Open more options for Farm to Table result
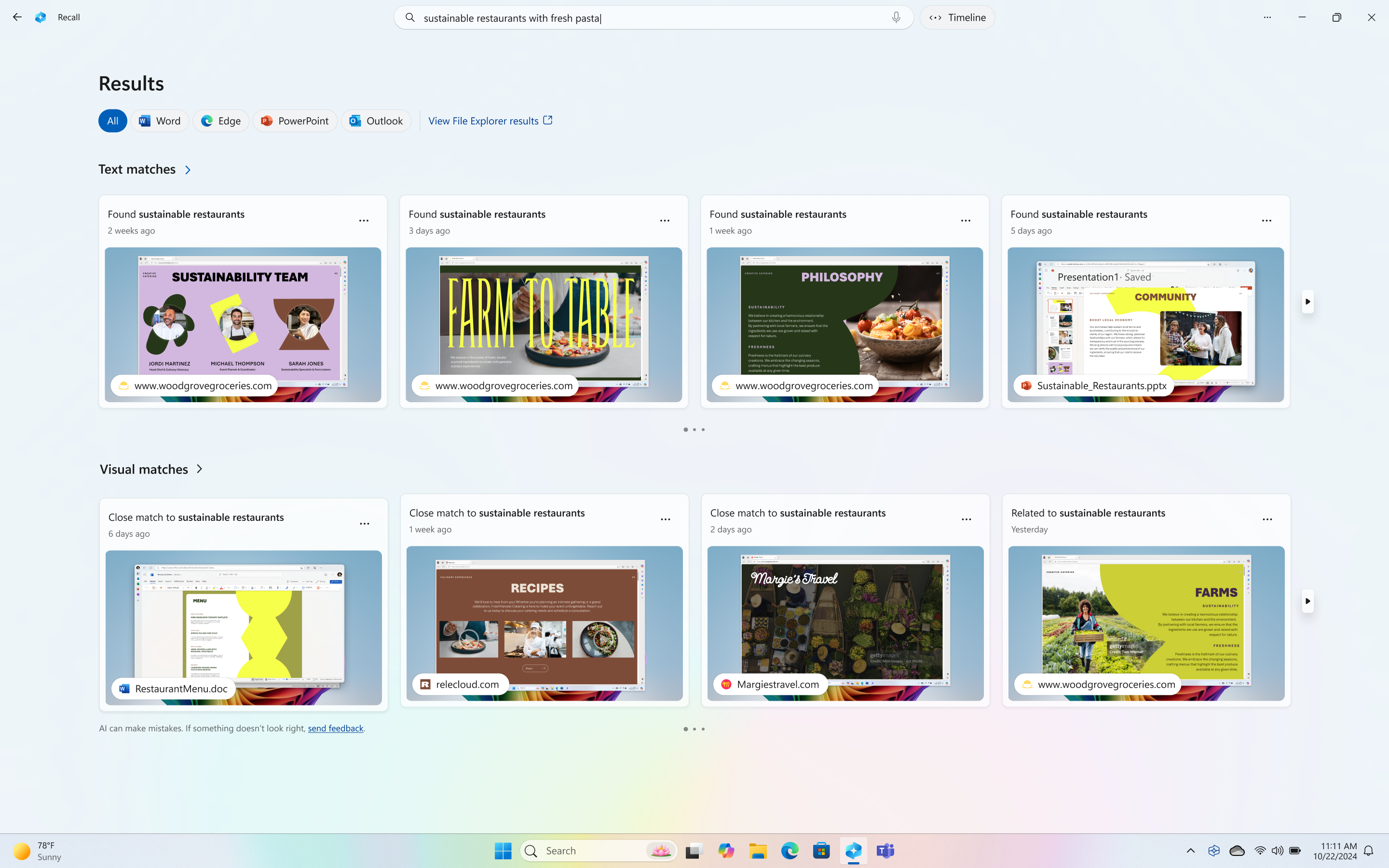Screen dimensions: 1389x868 [664, 220]
